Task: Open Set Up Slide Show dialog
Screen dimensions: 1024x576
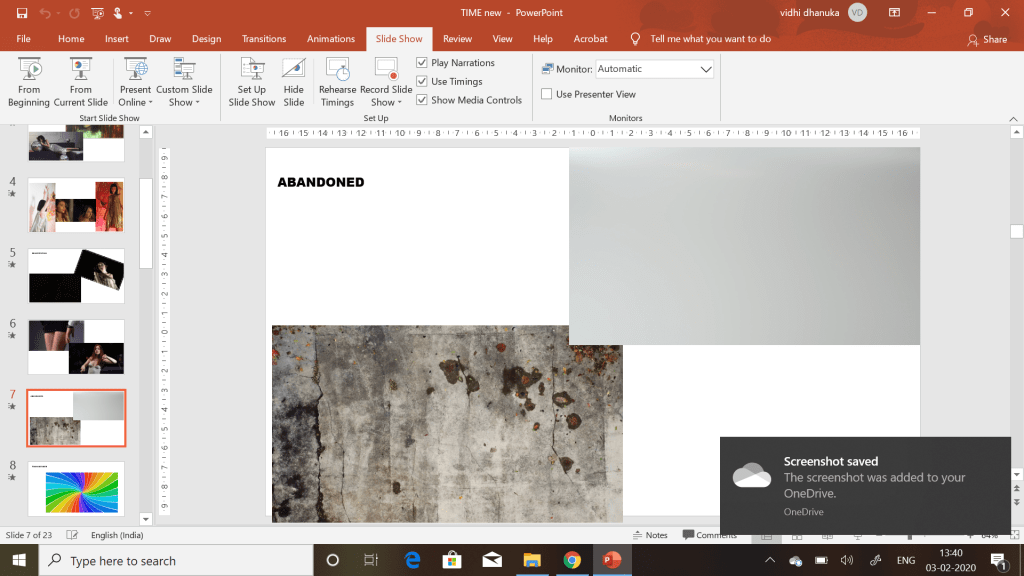Action: [x=251, y=82]
